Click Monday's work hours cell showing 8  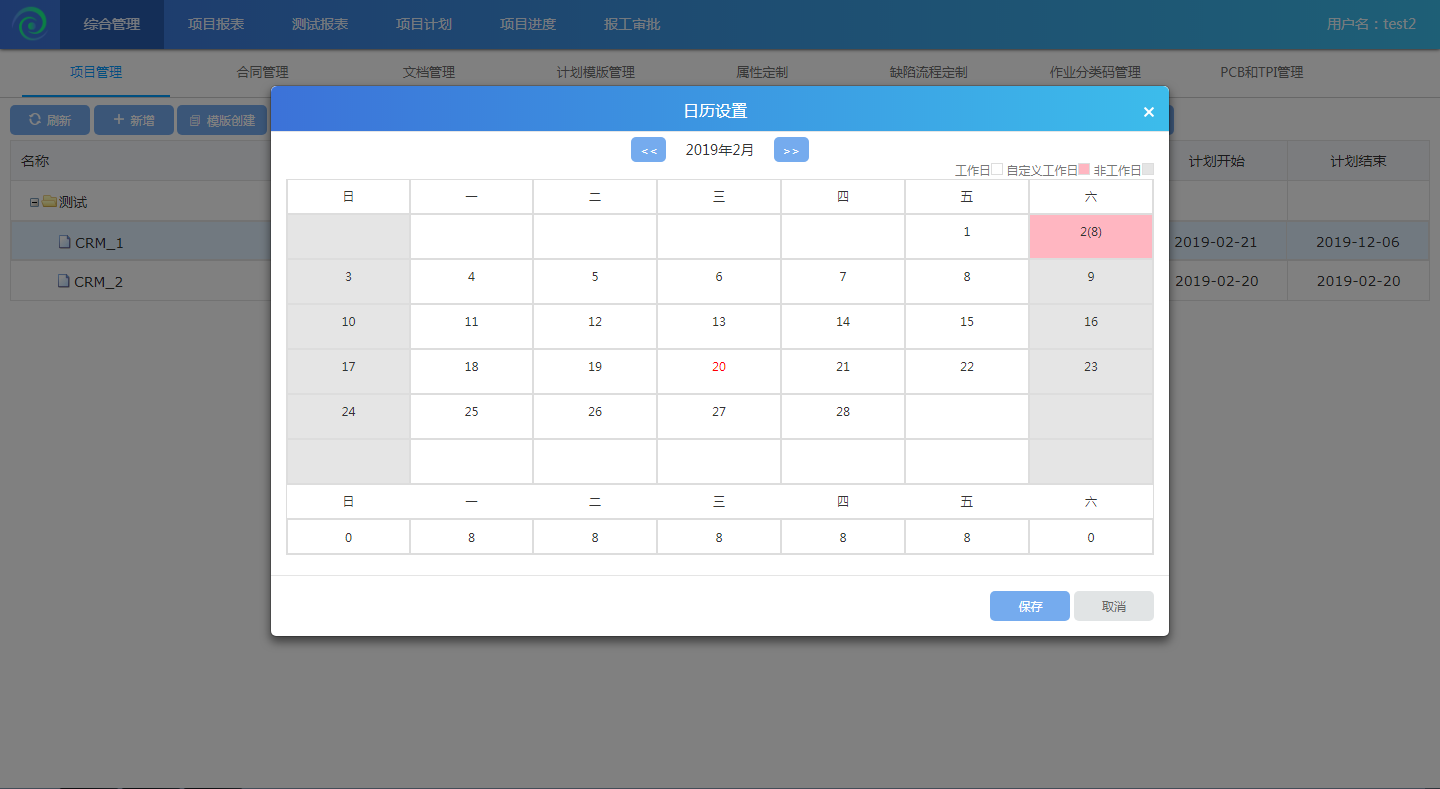[471, 537]
